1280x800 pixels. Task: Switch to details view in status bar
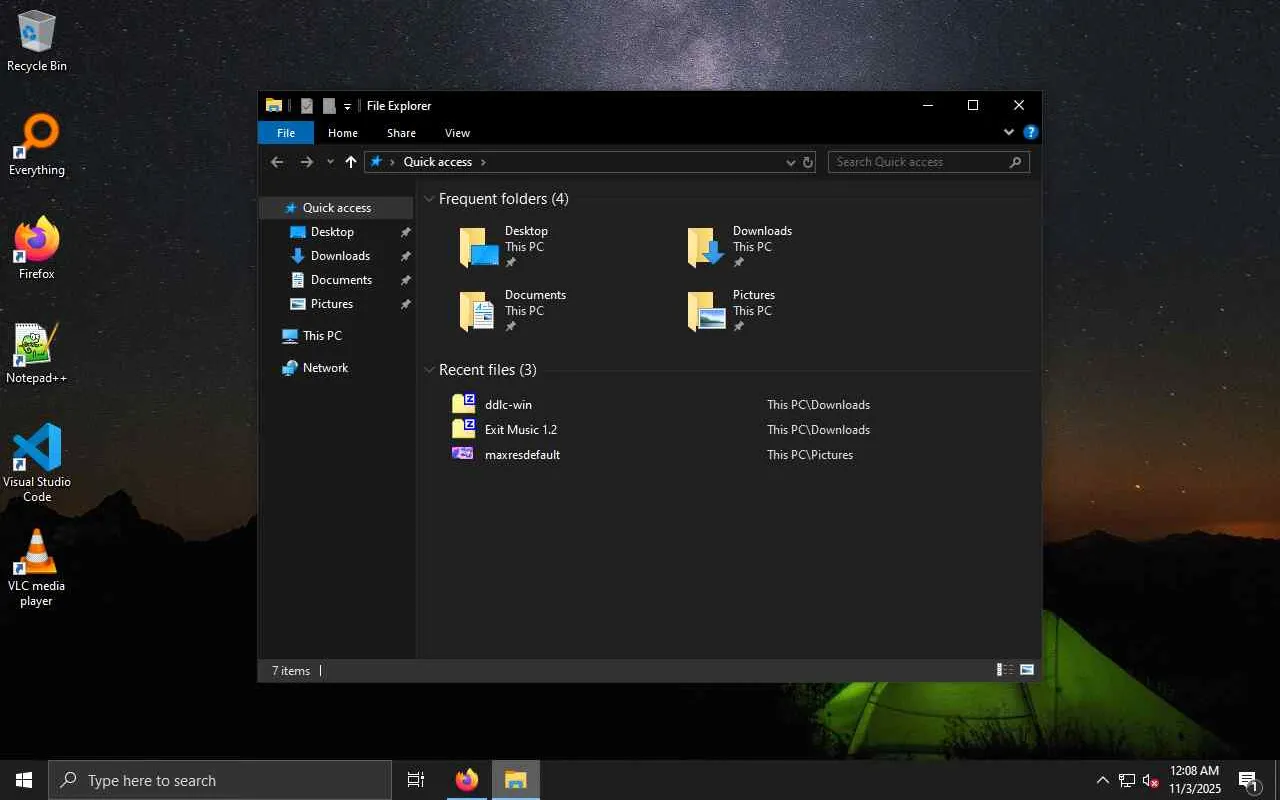click(x=1005, y=670)
